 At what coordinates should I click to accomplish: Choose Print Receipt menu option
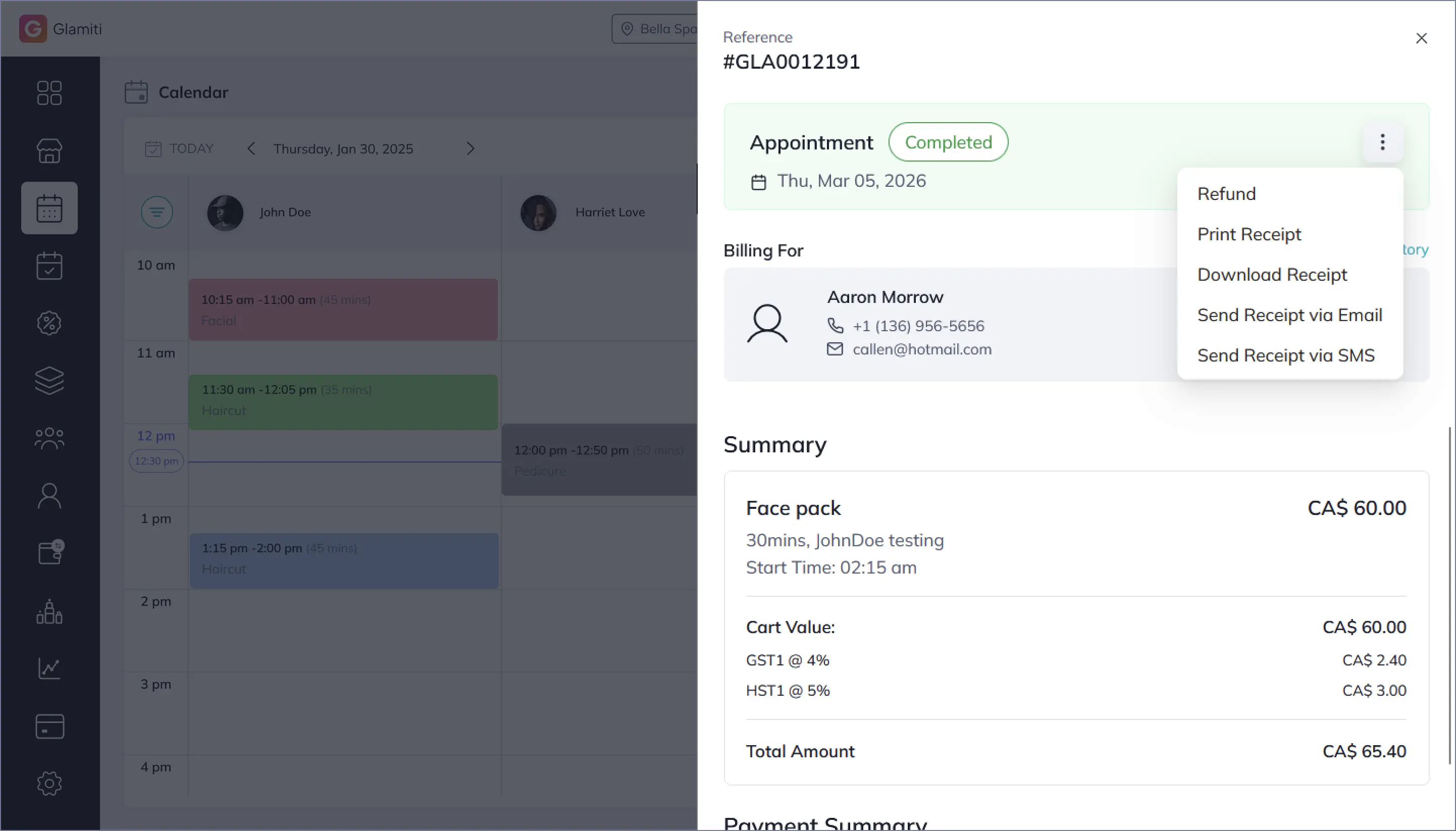pyautogui.click(x=1249, y=235)
